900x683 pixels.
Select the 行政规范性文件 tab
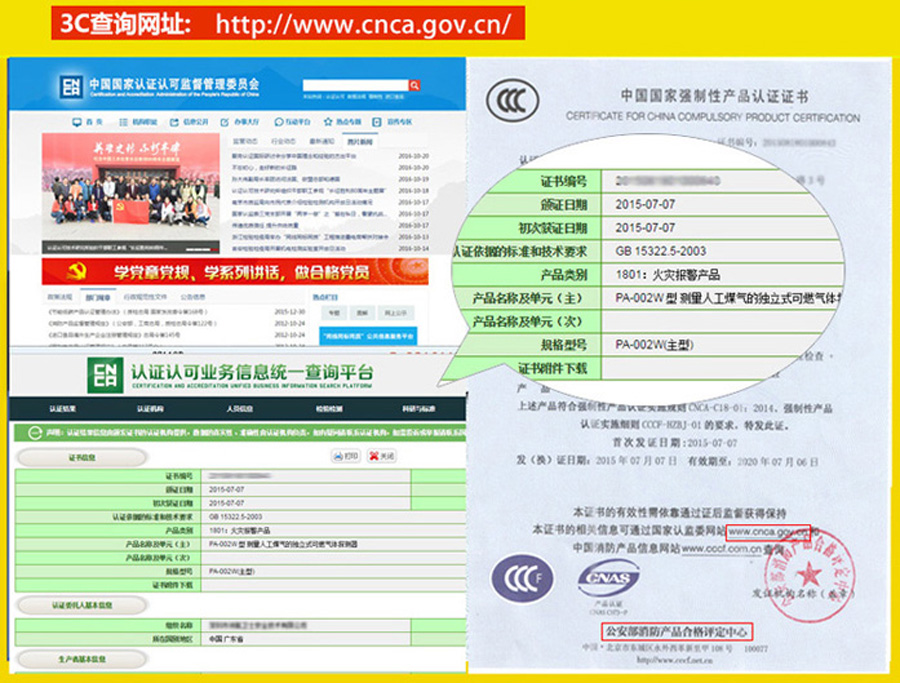(145, 297)
